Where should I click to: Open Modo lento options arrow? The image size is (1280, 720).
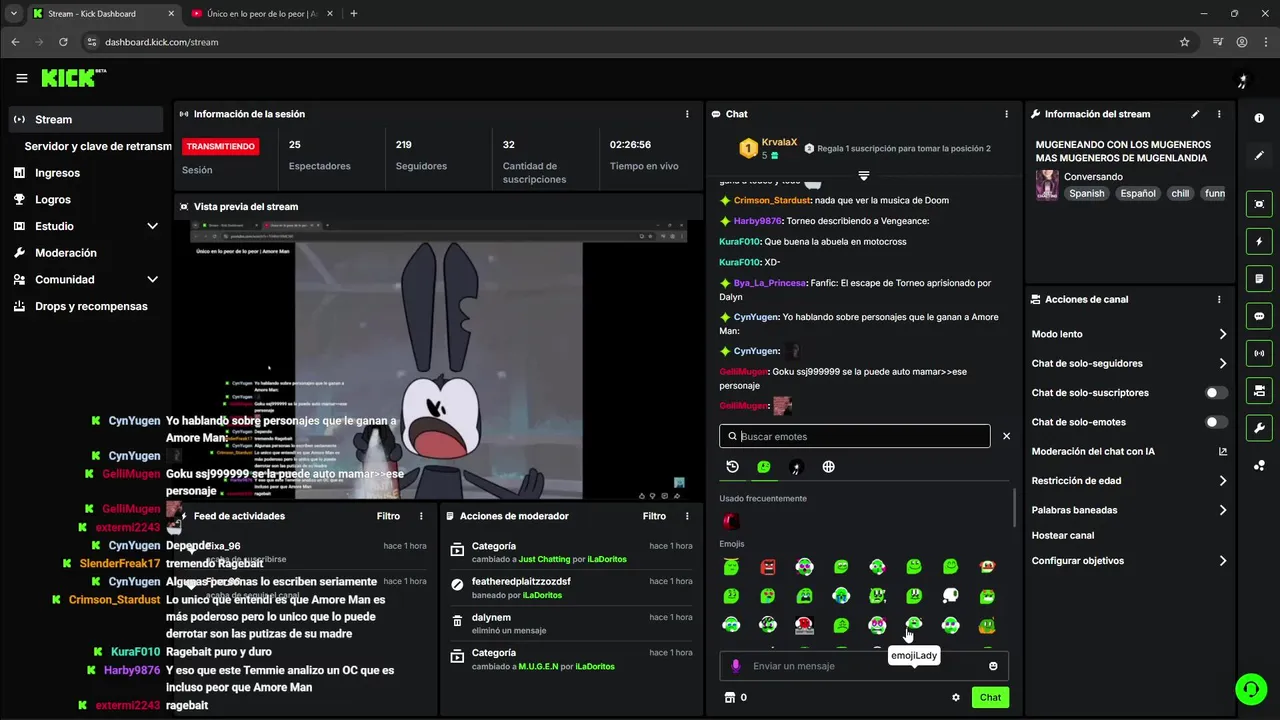pos(1222,334)
